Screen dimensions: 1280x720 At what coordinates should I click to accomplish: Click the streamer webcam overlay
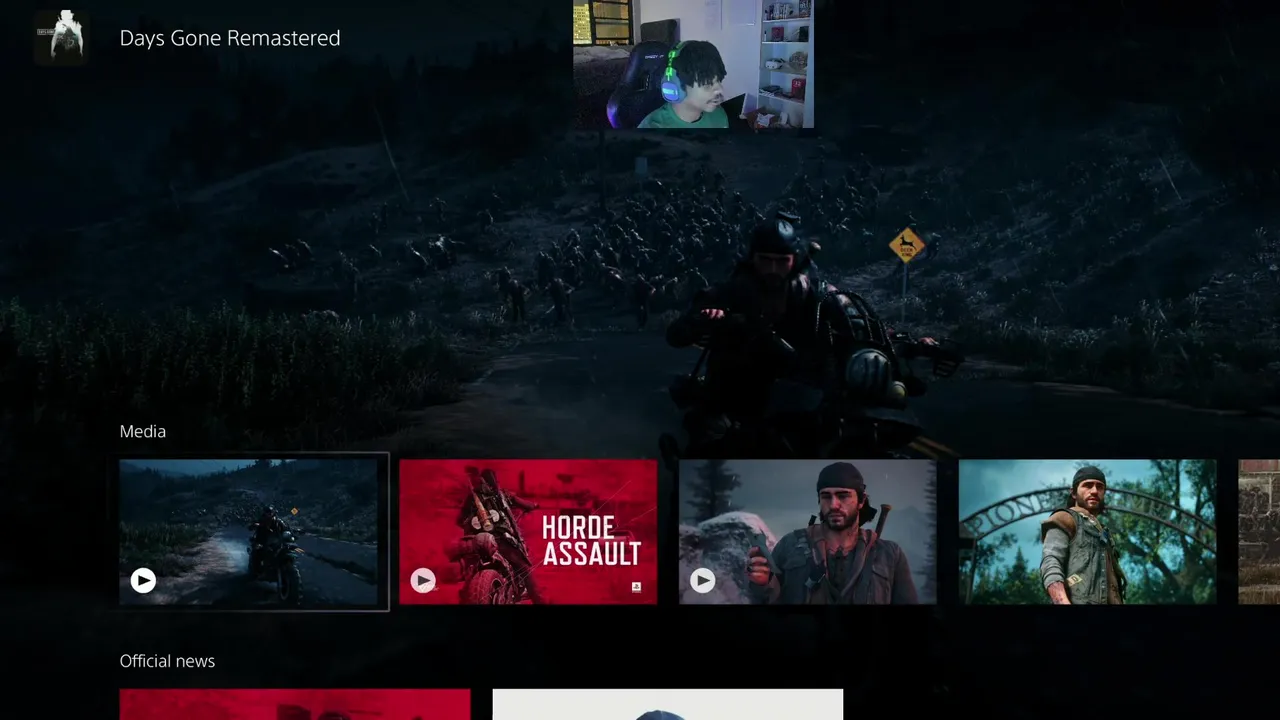pyautogui.click(x=693, y=64)
